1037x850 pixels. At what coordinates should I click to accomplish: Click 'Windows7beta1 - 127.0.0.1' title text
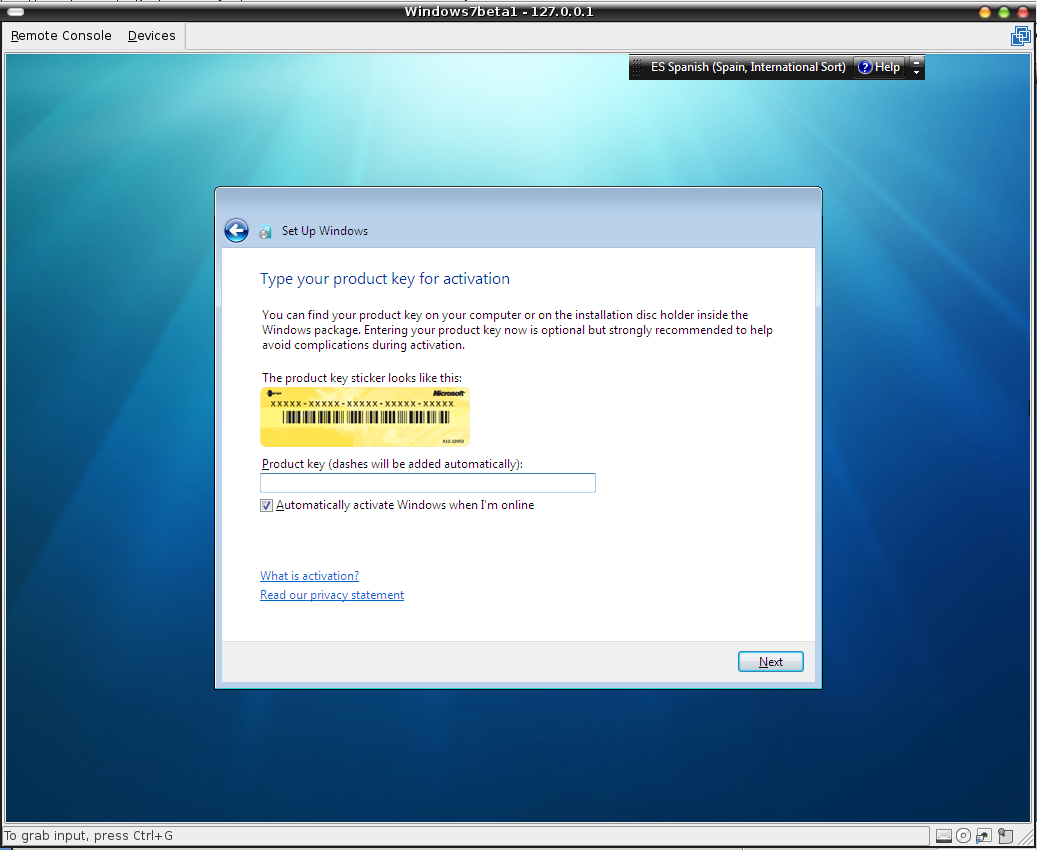[x=499, y=12]
